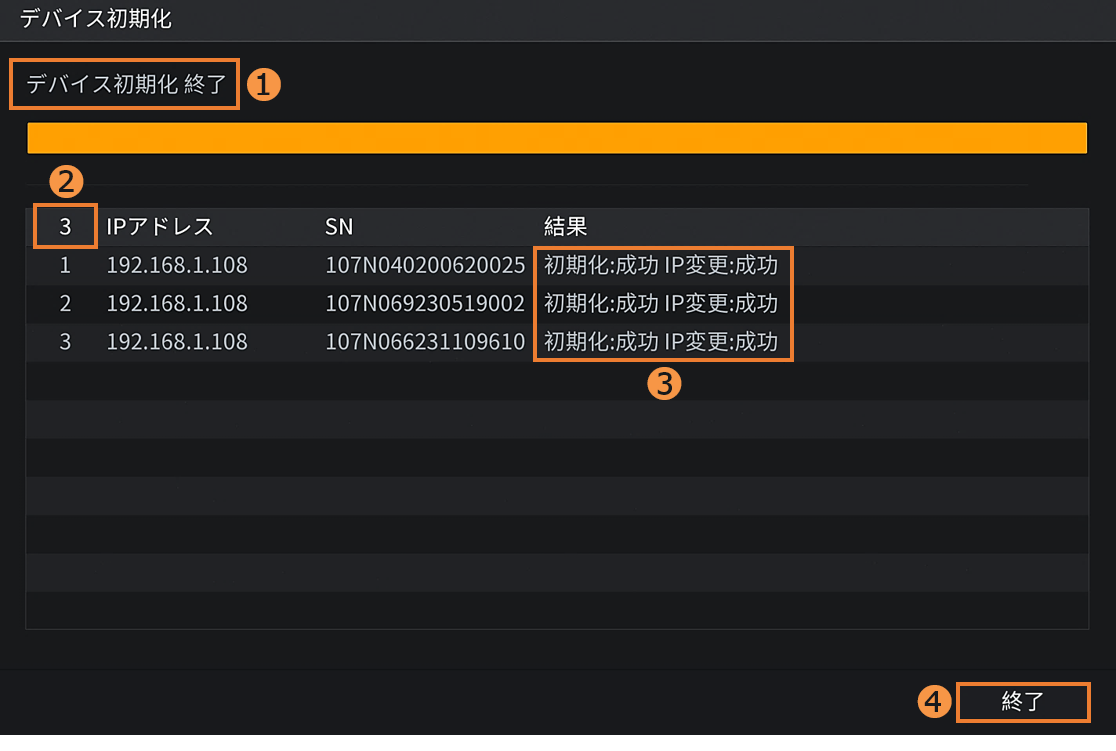
Task: Click the デバイス初期化 終了 status label
Action: 126,85
